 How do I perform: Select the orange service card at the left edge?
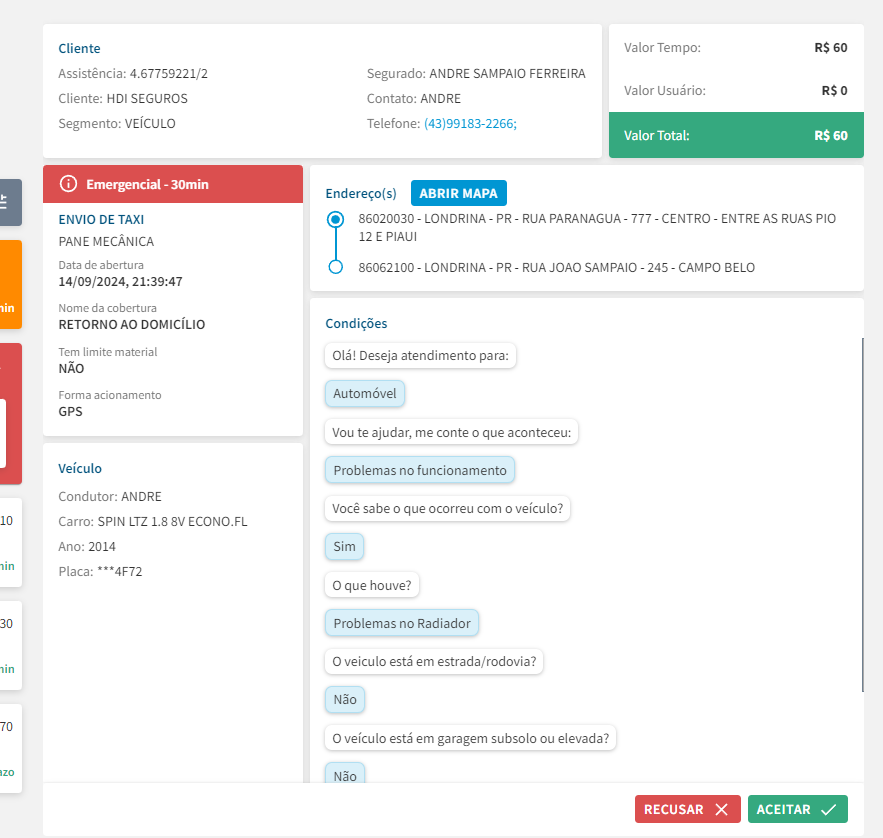(x=9, y=284)
